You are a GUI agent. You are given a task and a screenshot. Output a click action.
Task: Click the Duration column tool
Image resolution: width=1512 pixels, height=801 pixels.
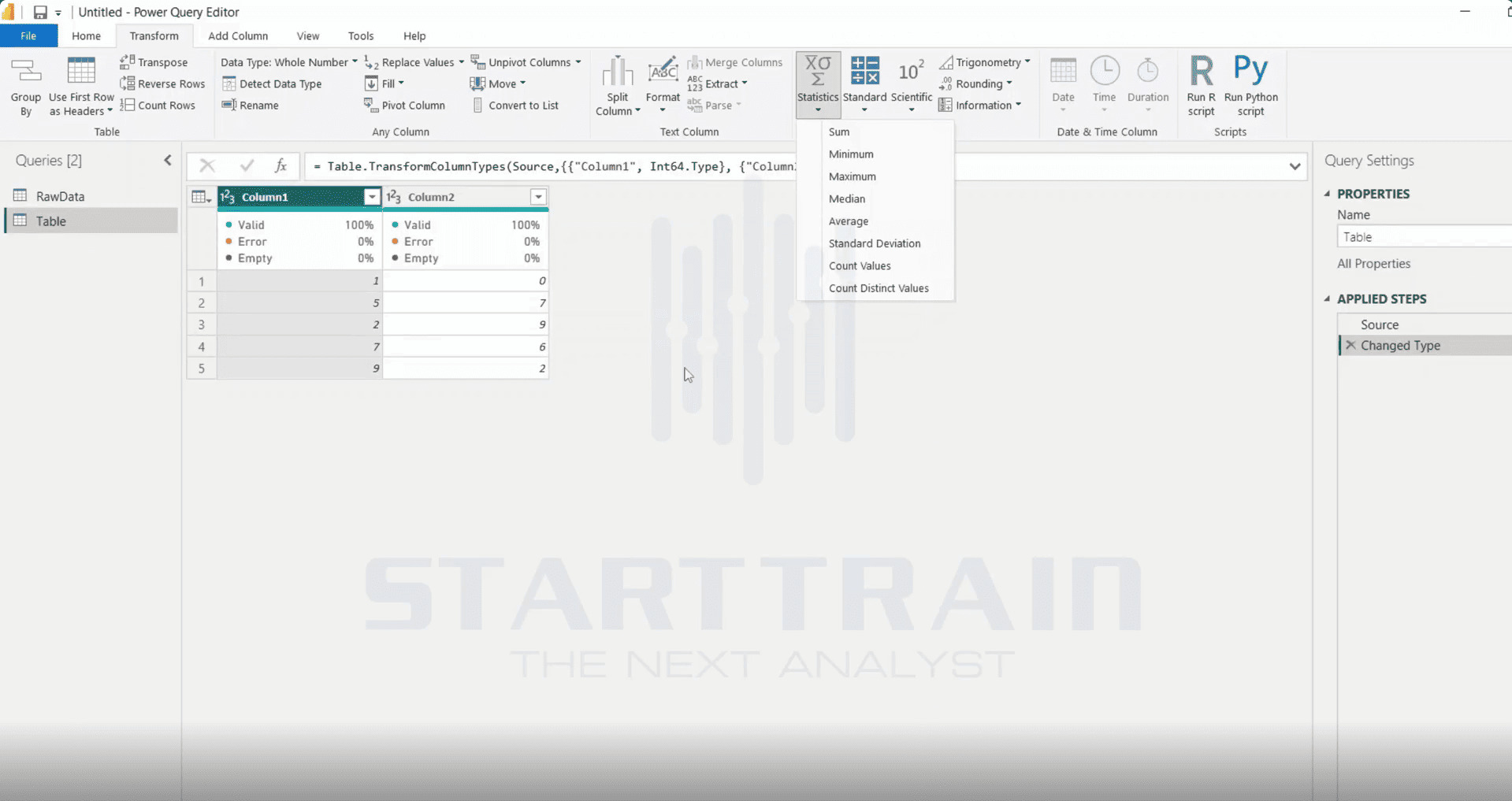point(1148,85)
